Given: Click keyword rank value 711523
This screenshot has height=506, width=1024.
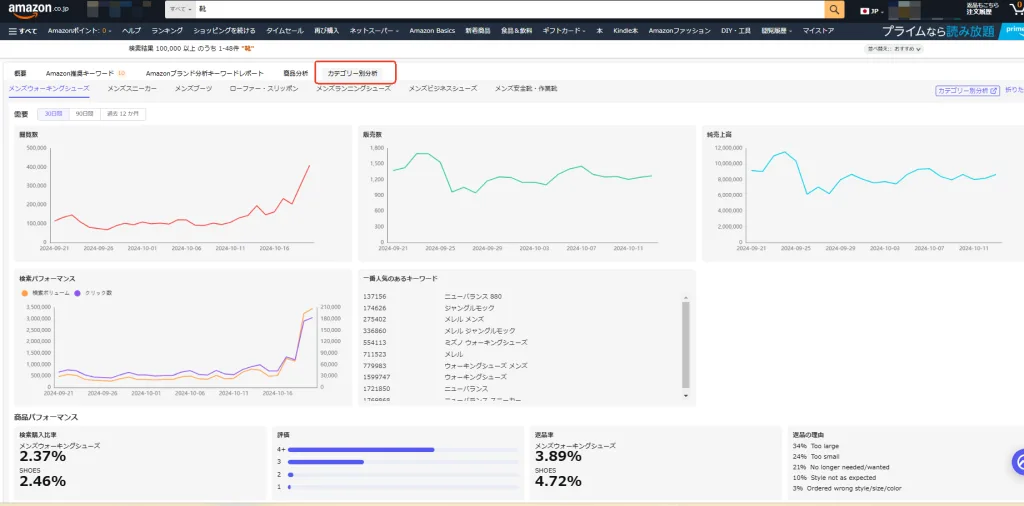Looking at the screenshot, I should tap(374, 354).
